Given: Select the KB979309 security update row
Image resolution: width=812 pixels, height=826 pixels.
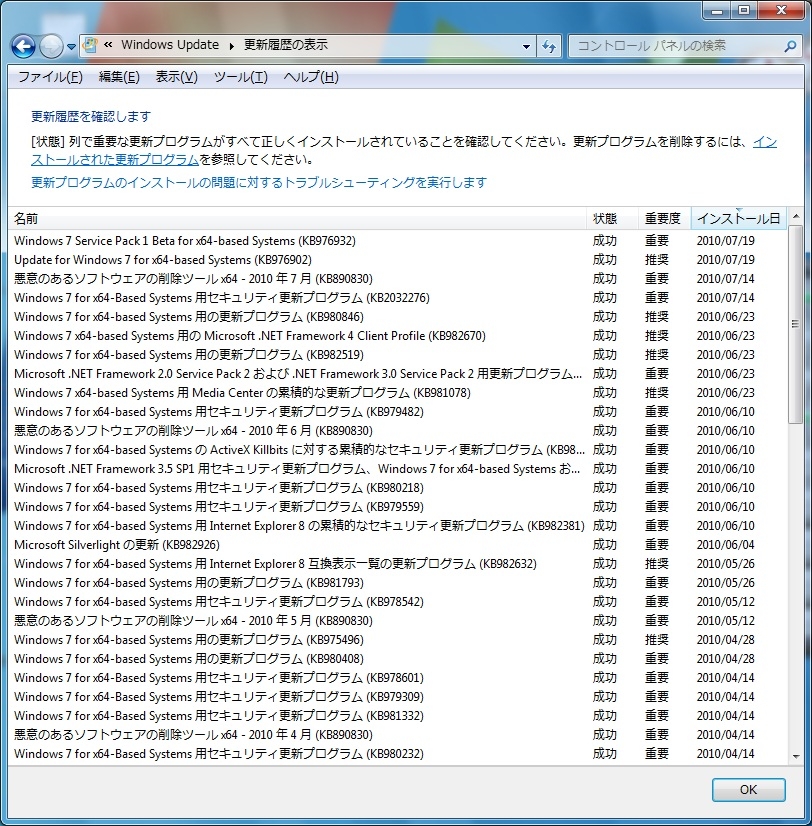Looking at the screenshot, I should (x=398, y=696).
